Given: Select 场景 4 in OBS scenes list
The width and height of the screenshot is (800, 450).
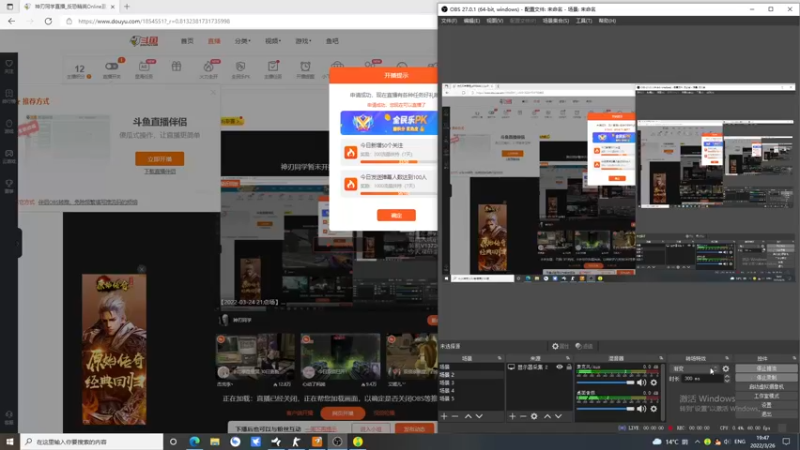Looking at the screenshot, I should [x=471, y=391].
